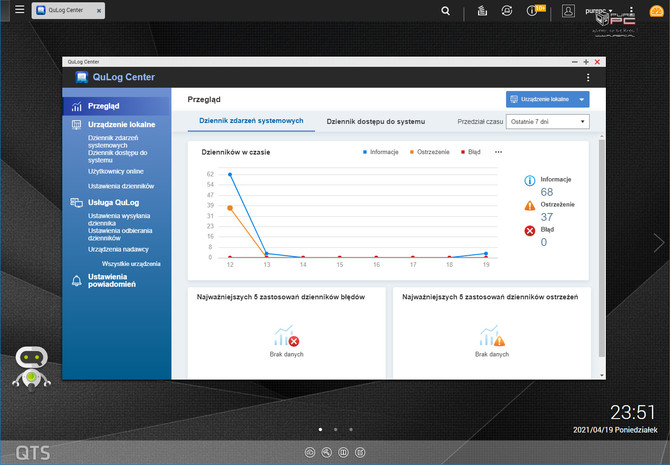
Task: Click the user profile icon in top bar
Action: 568,11
